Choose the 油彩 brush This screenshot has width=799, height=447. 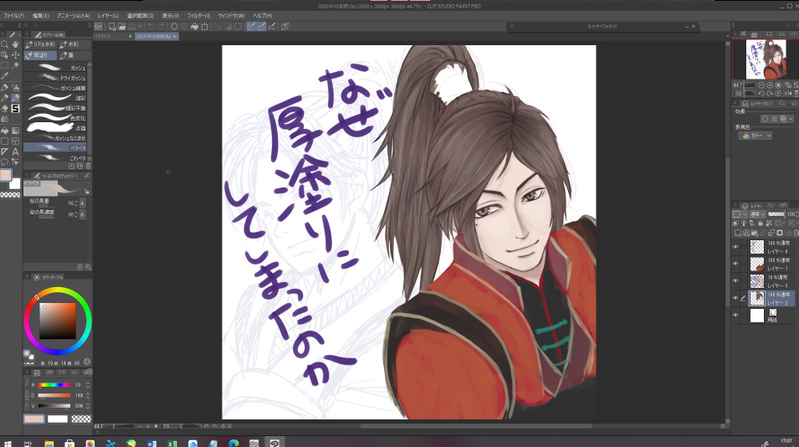(55, 98)
